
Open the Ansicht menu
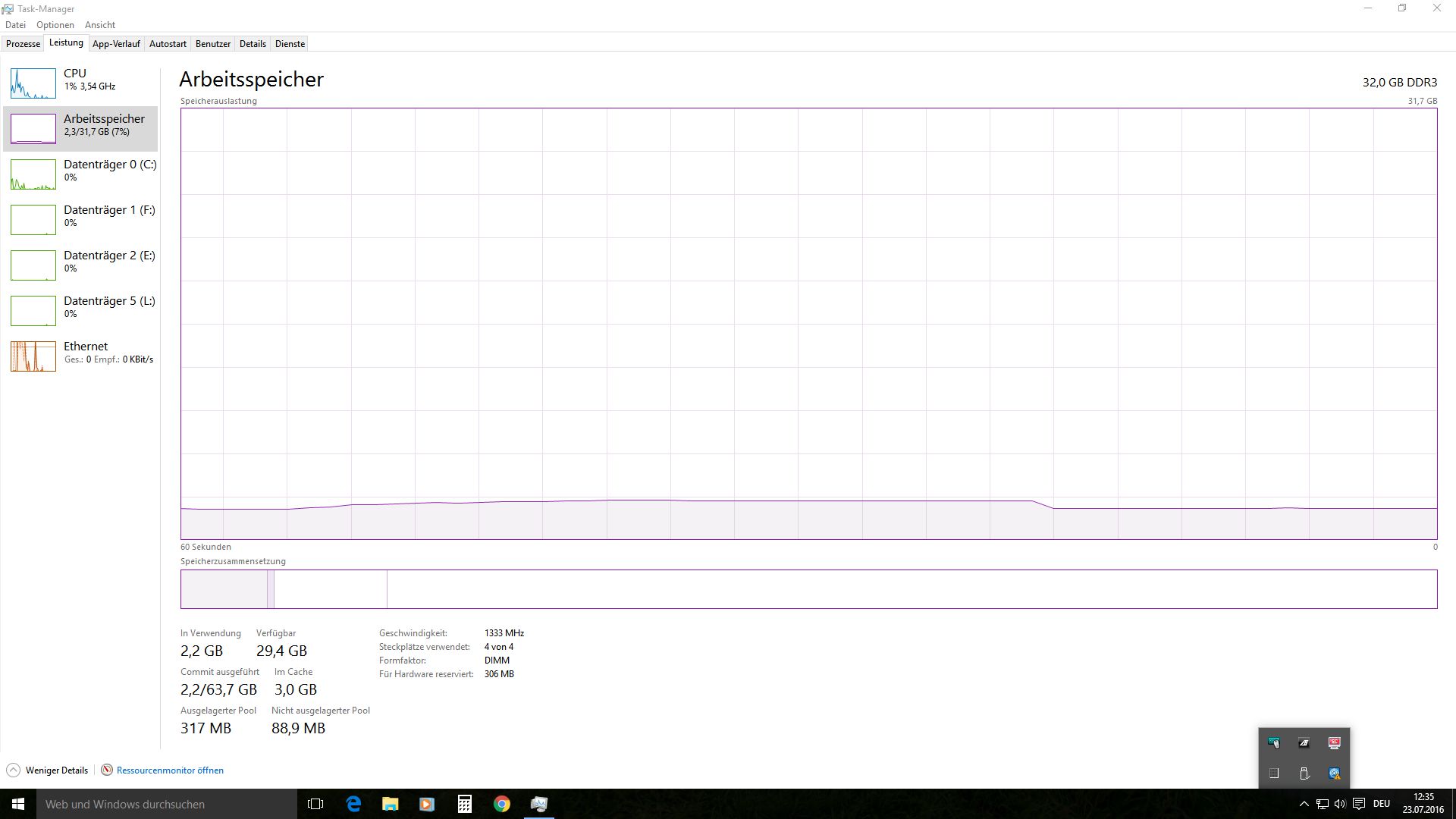tap(100, 25)
